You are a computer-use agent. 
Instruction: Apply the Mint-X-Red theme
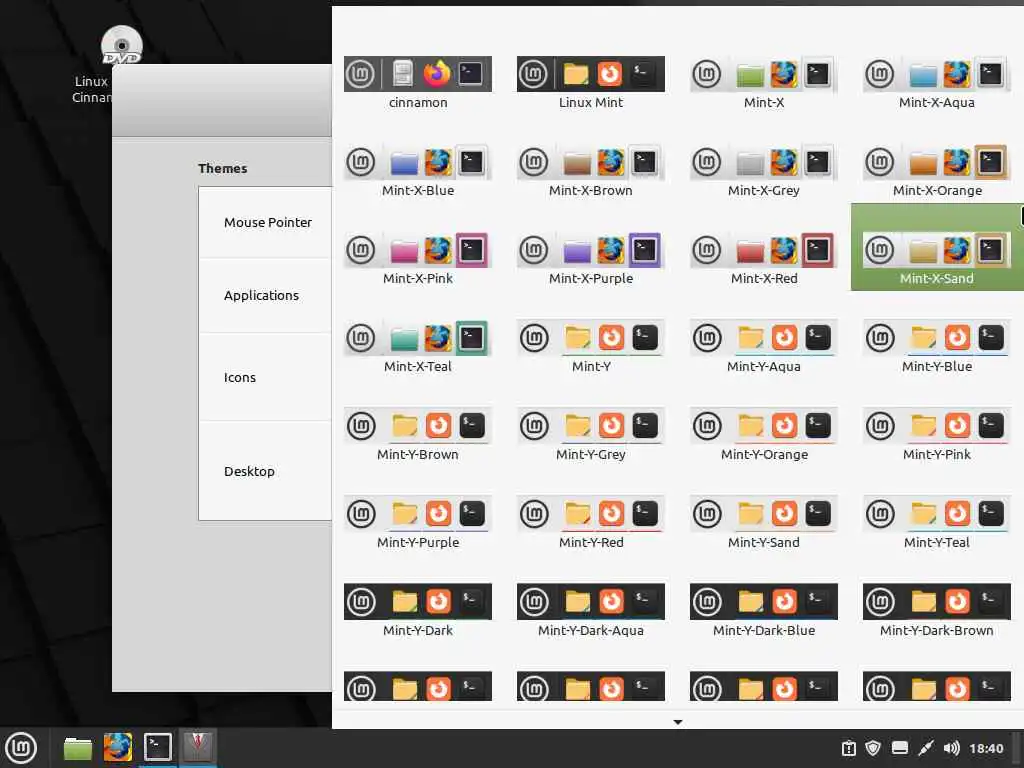(x=763, y=259)
